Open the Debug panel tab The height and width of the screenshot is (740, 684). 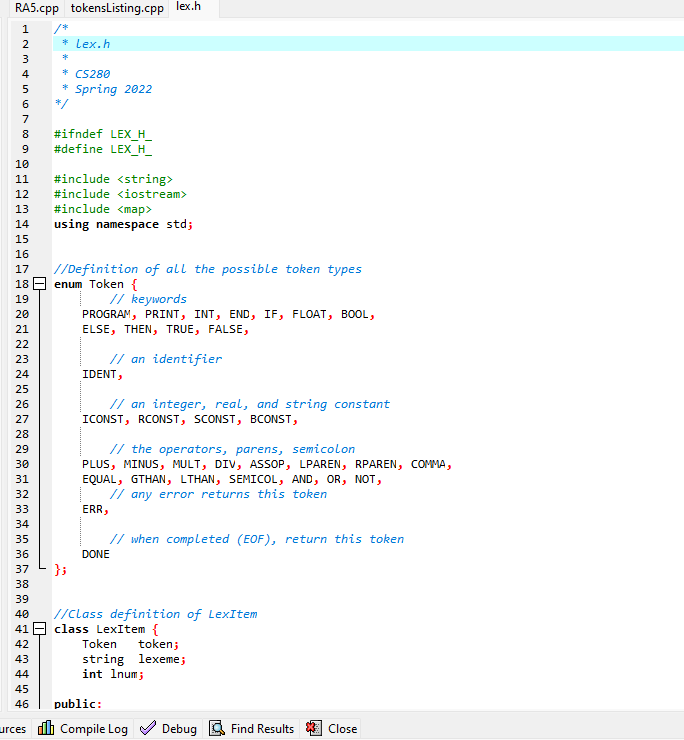pos(169,729)
